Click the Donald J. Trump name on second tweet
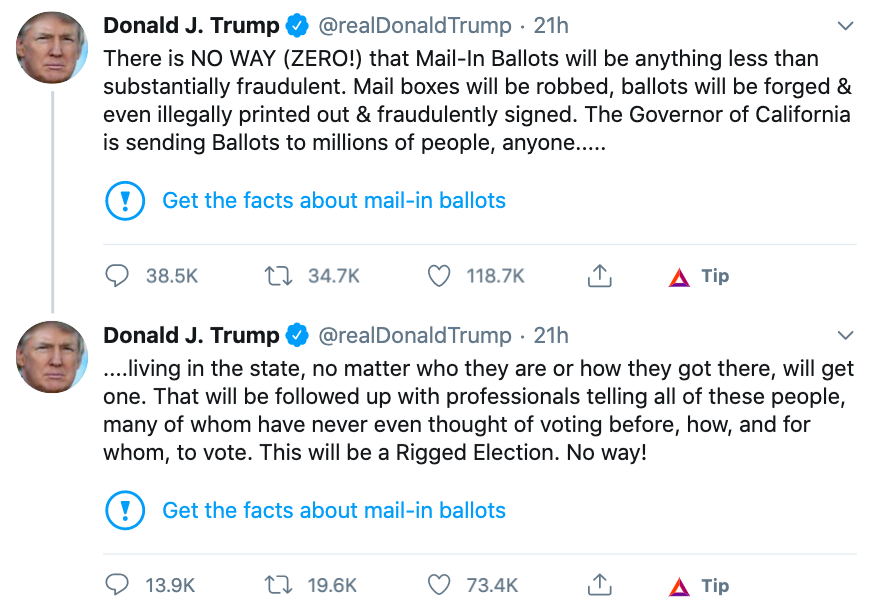 point(191,335)
